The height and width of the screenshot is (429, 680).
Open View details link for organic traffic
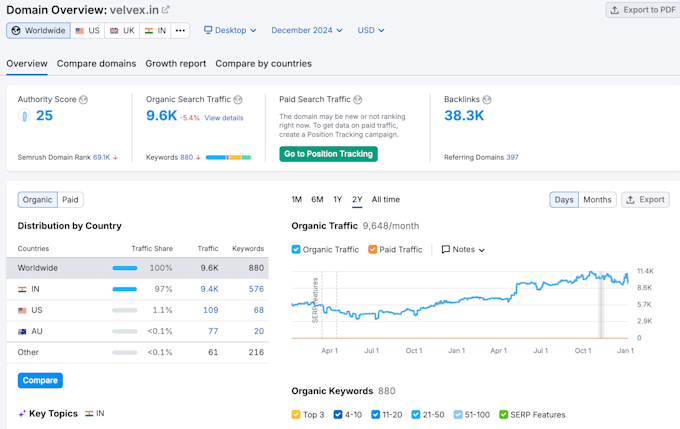coord(224,118)
